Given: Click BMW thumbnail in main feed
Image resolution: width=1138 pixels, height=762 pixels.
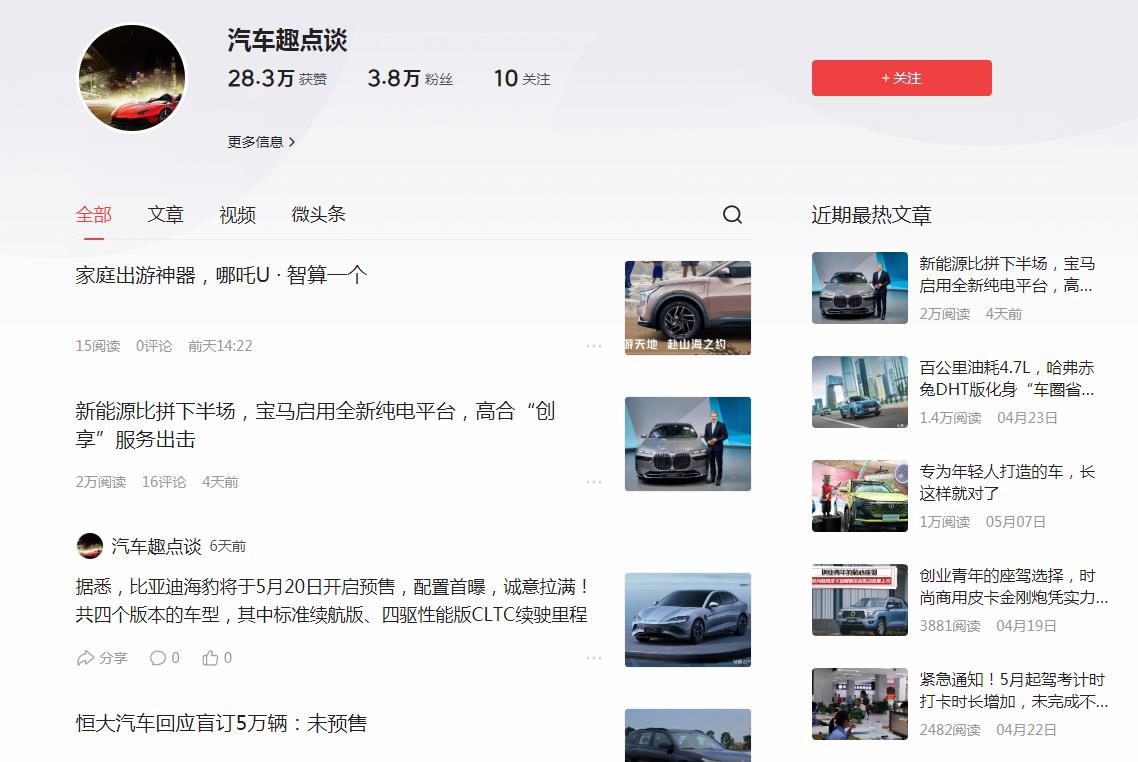Looking at the screenshot, I should tap(687, 443).
